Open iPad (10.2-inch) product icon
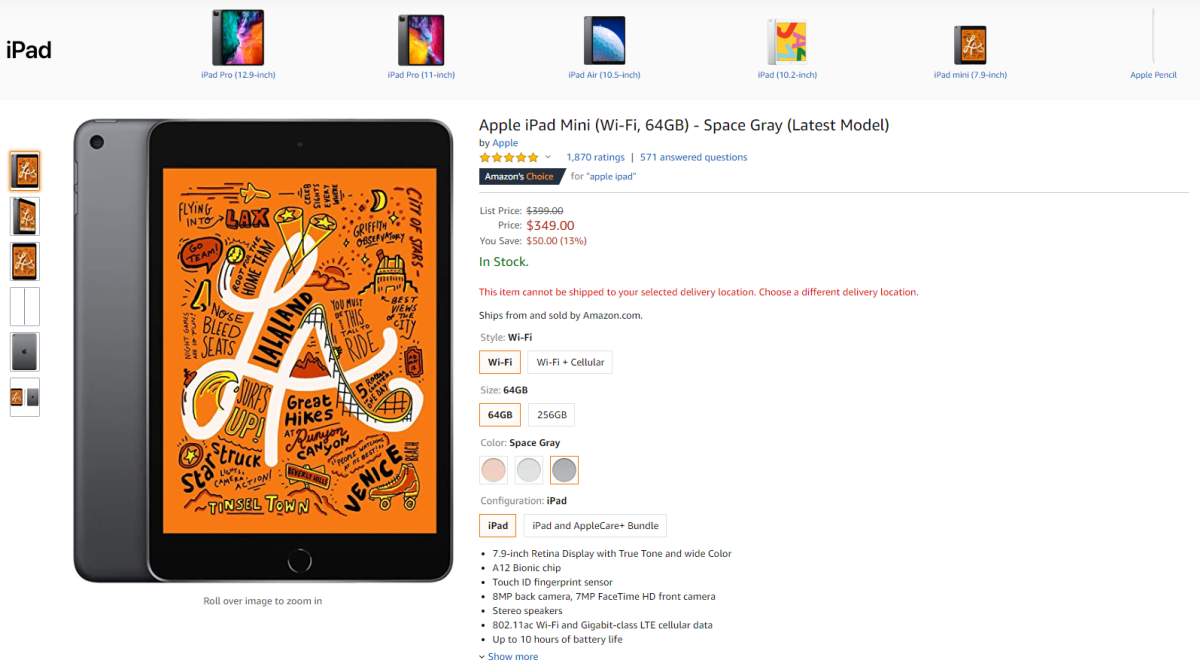 click(787, 42)
